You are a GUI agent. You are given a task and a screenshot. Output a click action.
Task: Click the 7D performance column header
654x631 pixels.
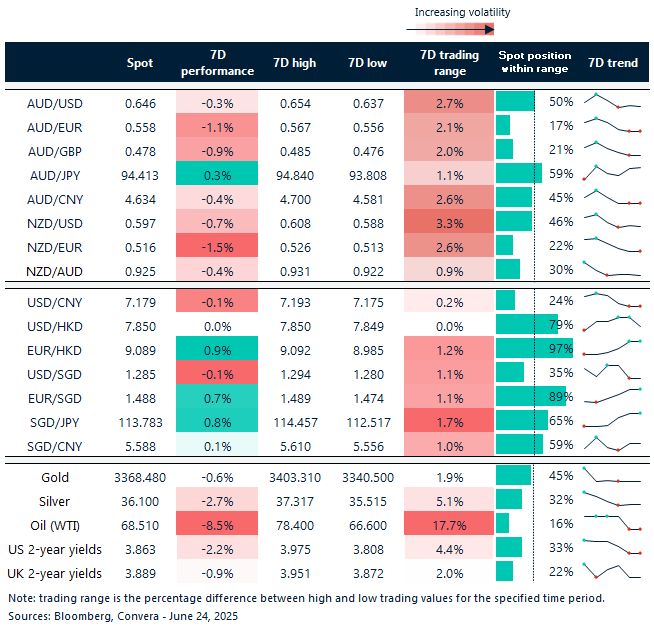(217, 63)
